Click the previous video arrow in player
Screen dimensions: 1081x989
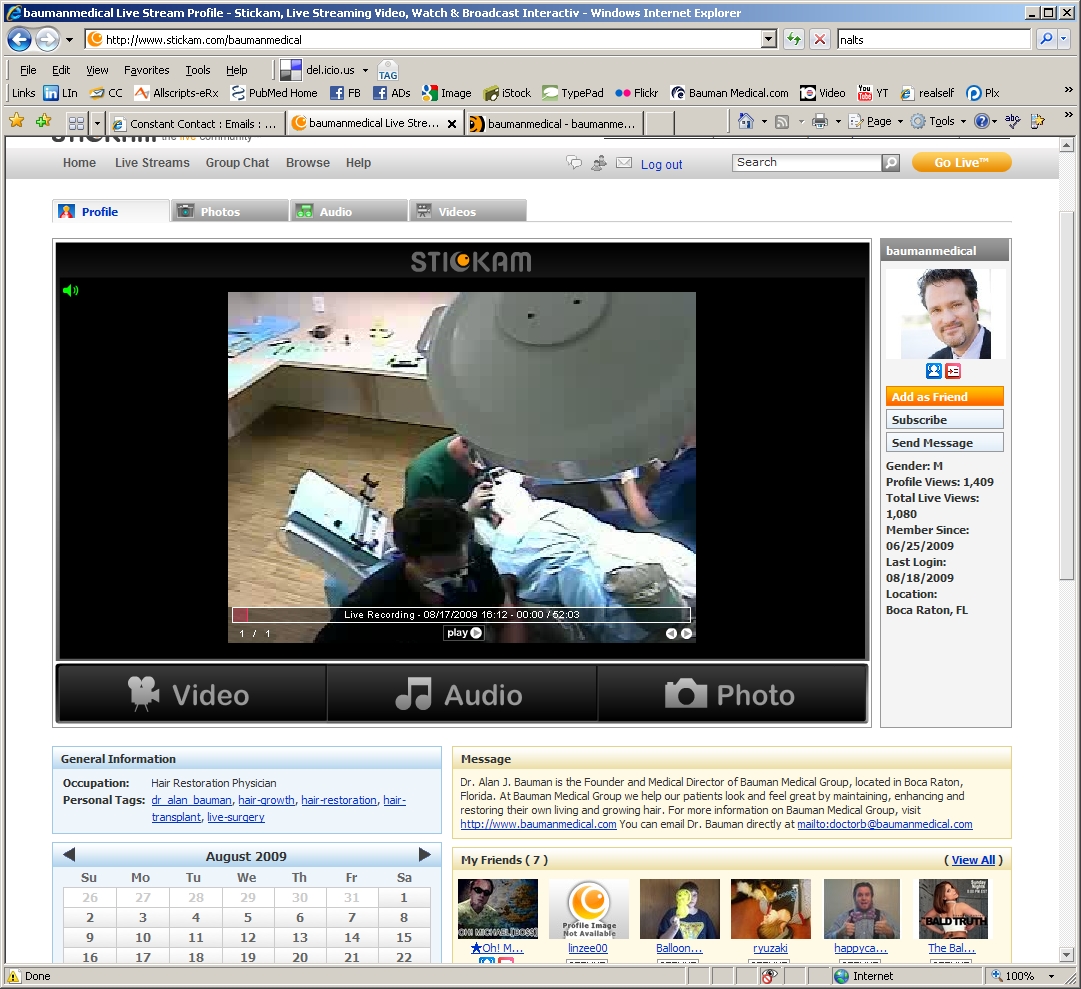[671, 633]
